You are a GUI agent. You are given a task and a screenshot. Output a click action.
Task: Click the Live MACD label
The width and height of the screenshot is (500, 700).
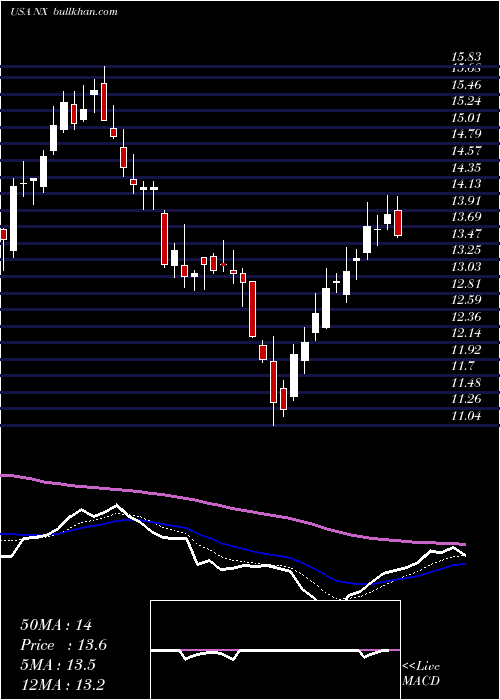pyautogui.click(x=421, y=674)
